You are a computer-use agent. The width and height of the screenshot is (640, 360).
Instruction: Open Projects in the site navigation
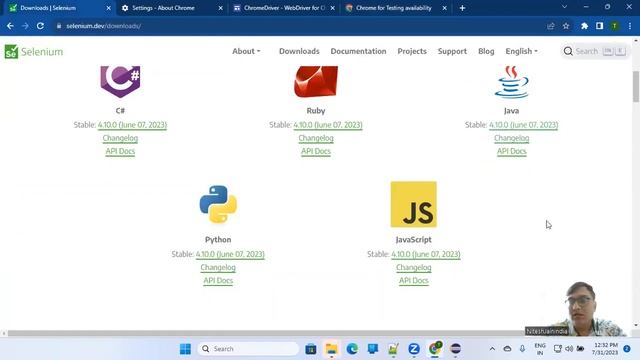[412, 51]
